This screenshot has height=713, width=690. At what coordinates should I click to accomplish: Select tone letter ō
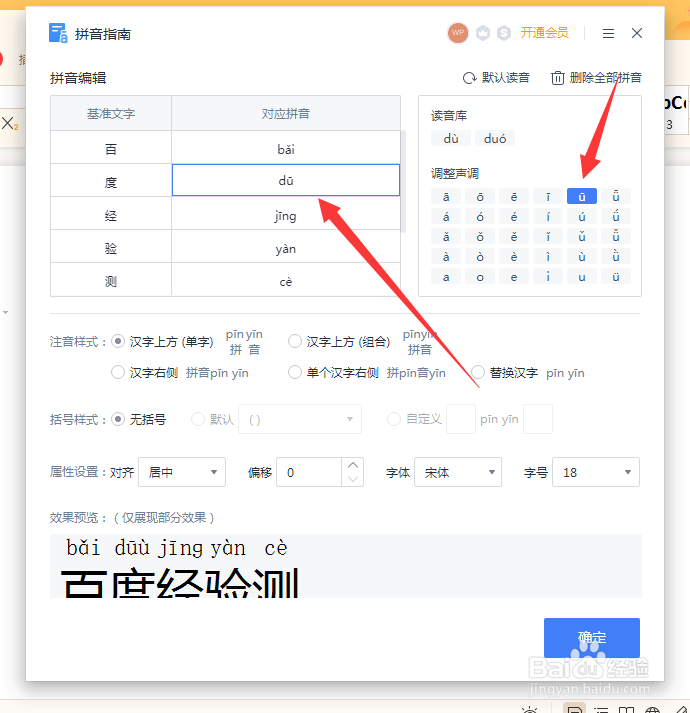pos(480,196)
